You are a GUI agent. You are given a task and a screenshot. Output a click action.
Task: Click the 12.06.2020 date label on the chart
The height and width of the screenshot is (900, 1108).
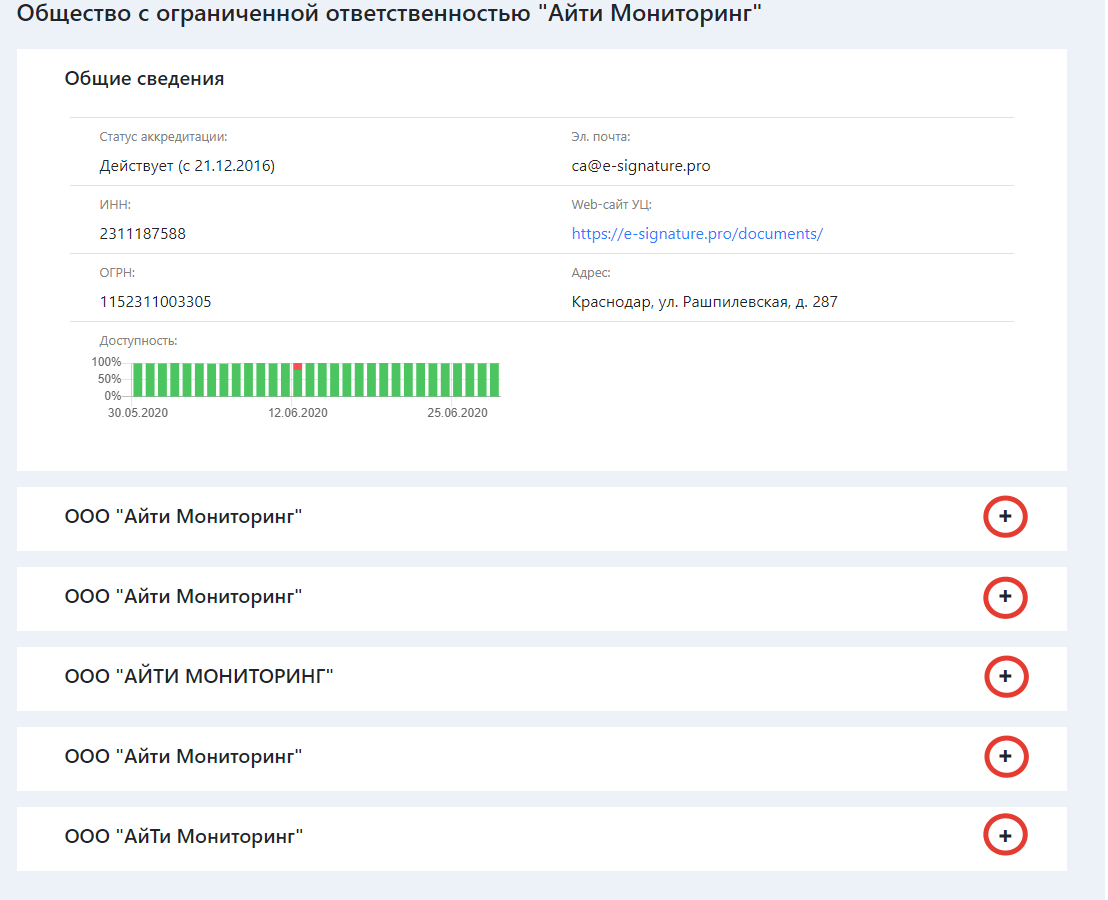(x=298, y=413)
